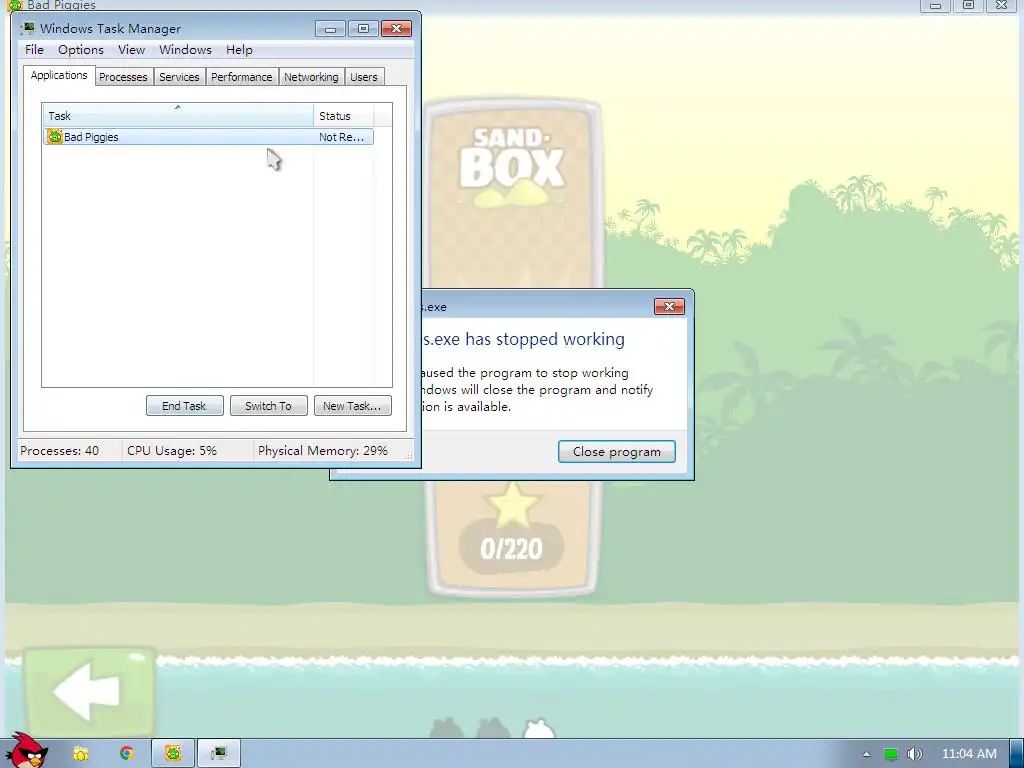
Task: Click the 11:04 AM clock
Action: coord(969,754)
